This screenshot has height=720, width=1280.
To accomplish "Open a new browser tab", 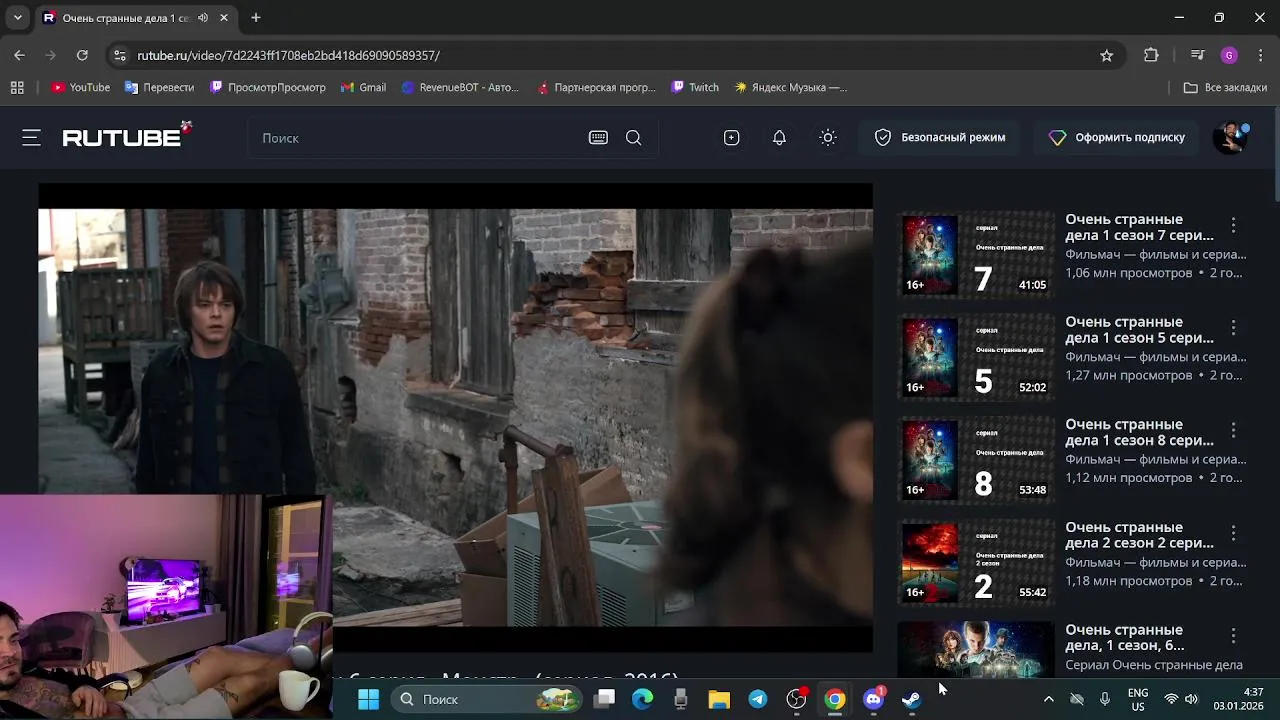I will (256, 18).
